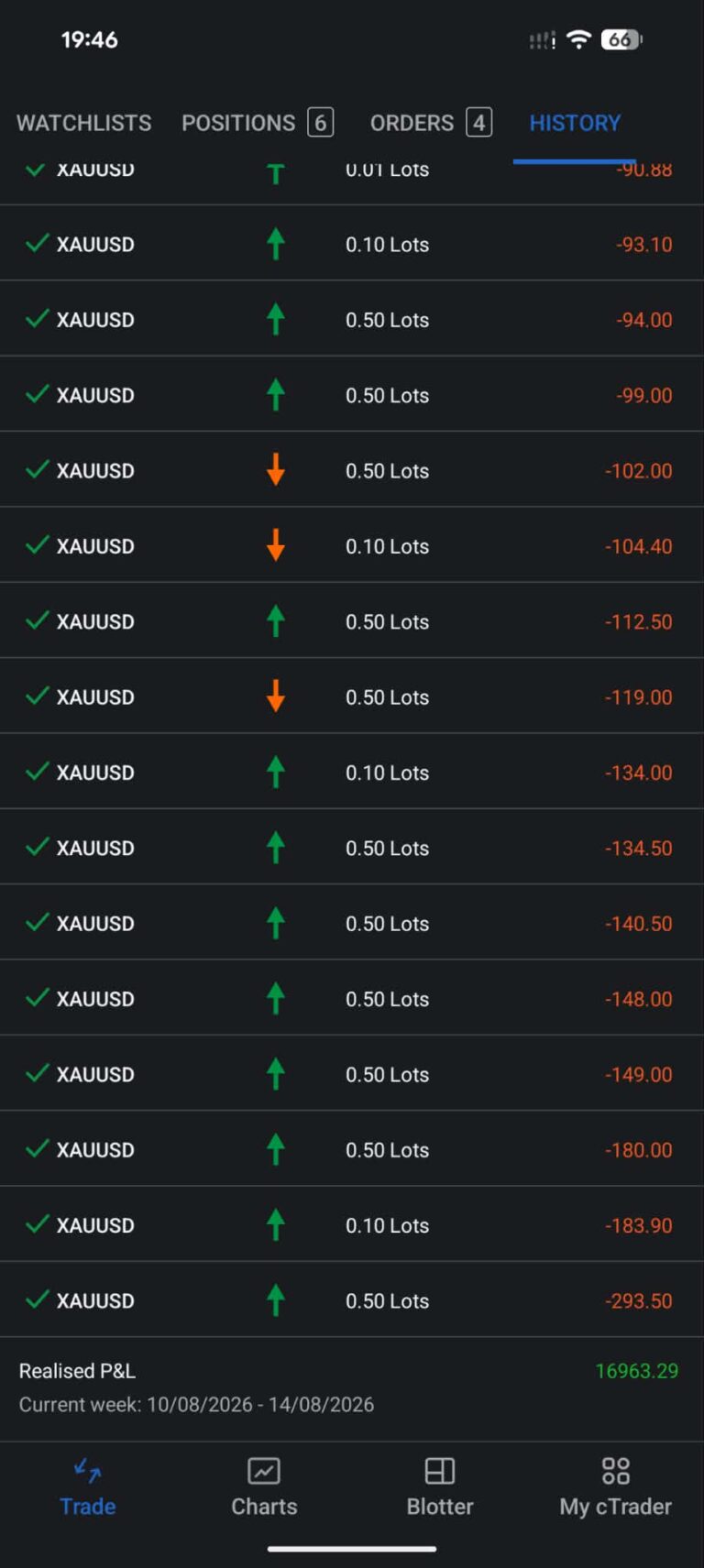Open the Charts icon in the bottom bar

coord(264,1471)
